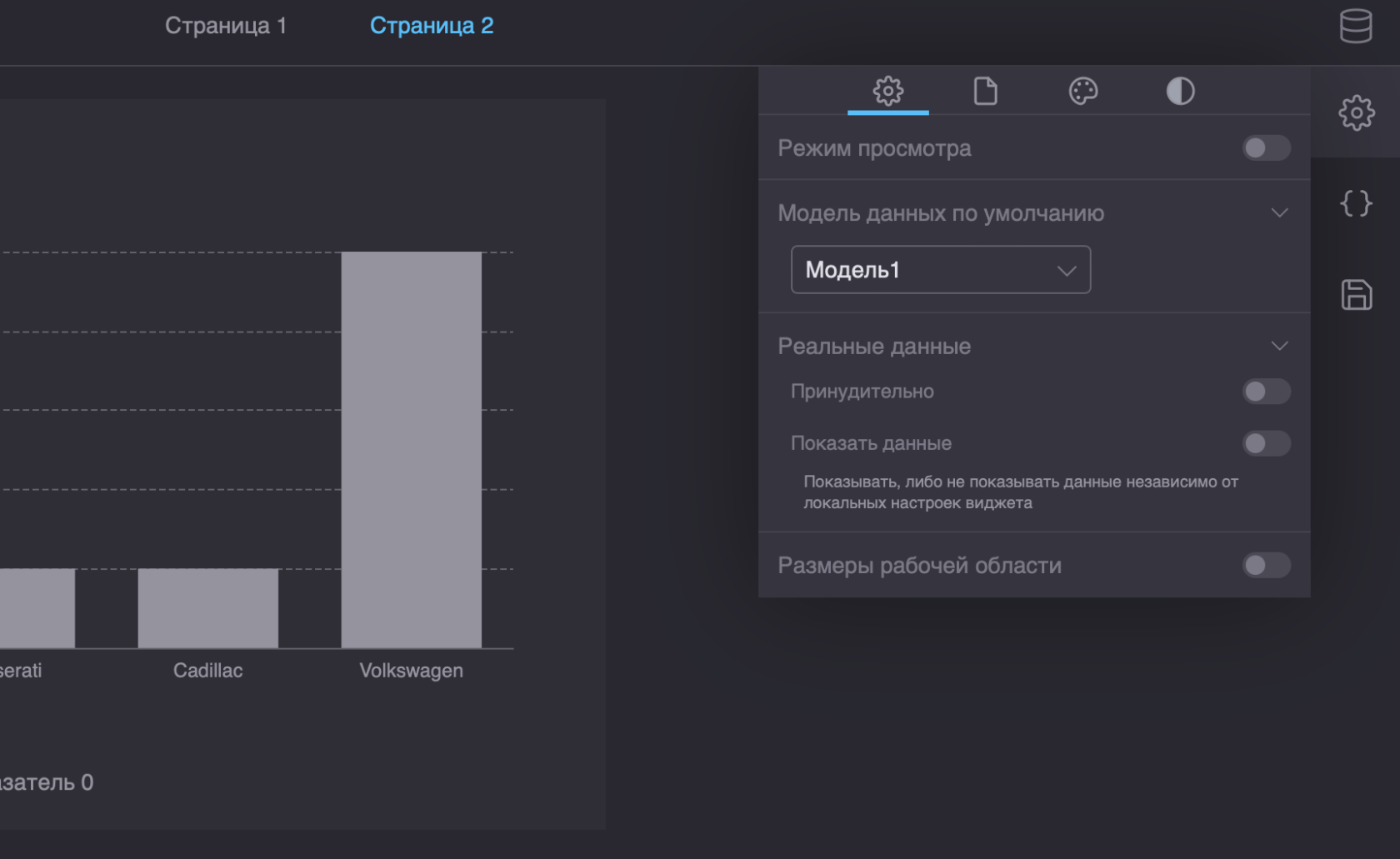Click the save floppy disk icon
Image resolution: width=1400 pixels, height=859 pixels.
(1356, 295)
